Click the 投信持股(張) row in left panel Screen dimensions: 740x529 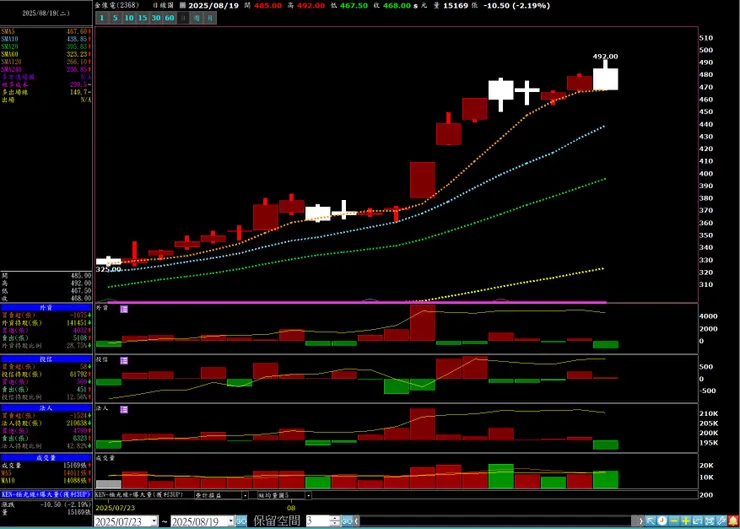point(46,374)
